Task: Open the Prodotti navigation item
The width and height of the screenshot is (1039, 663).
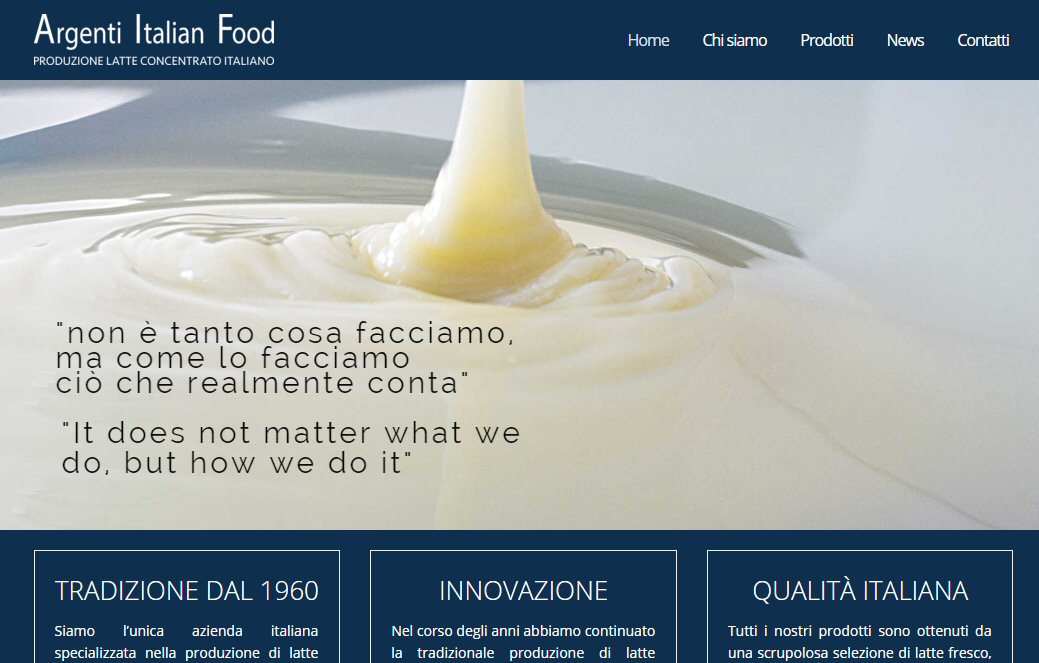Action: tap(826, 40)
